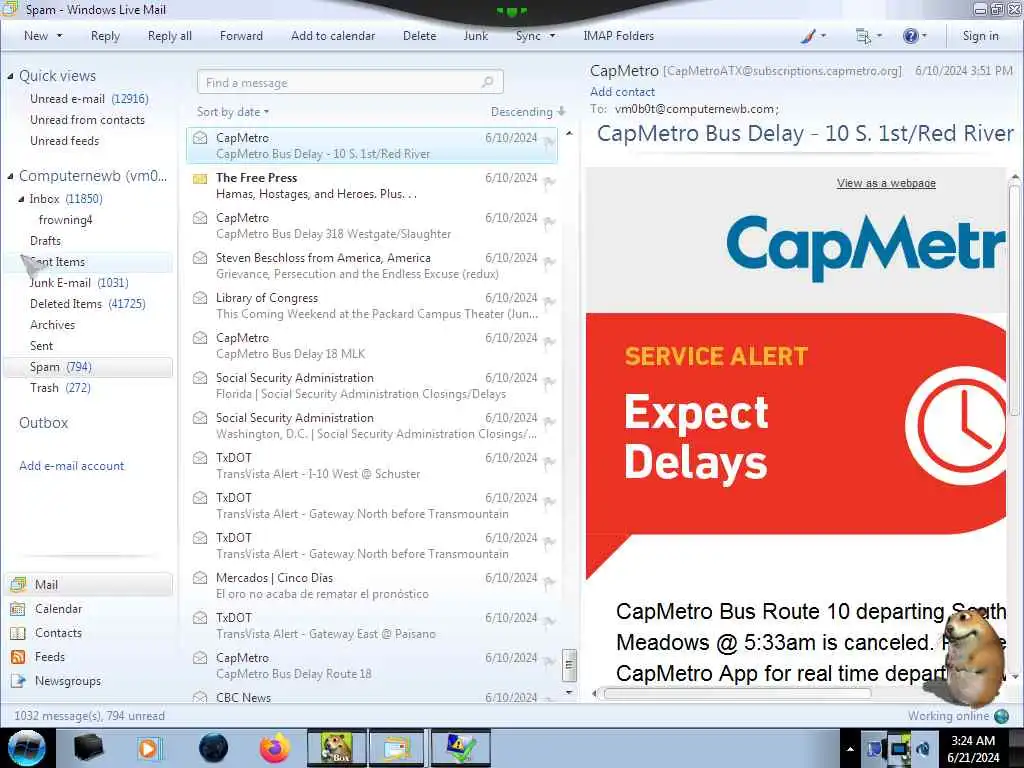Click envelope icon of The Free Press message
Image resolution: width=1024 pixels, height=768 pixels.
[200, 178]
